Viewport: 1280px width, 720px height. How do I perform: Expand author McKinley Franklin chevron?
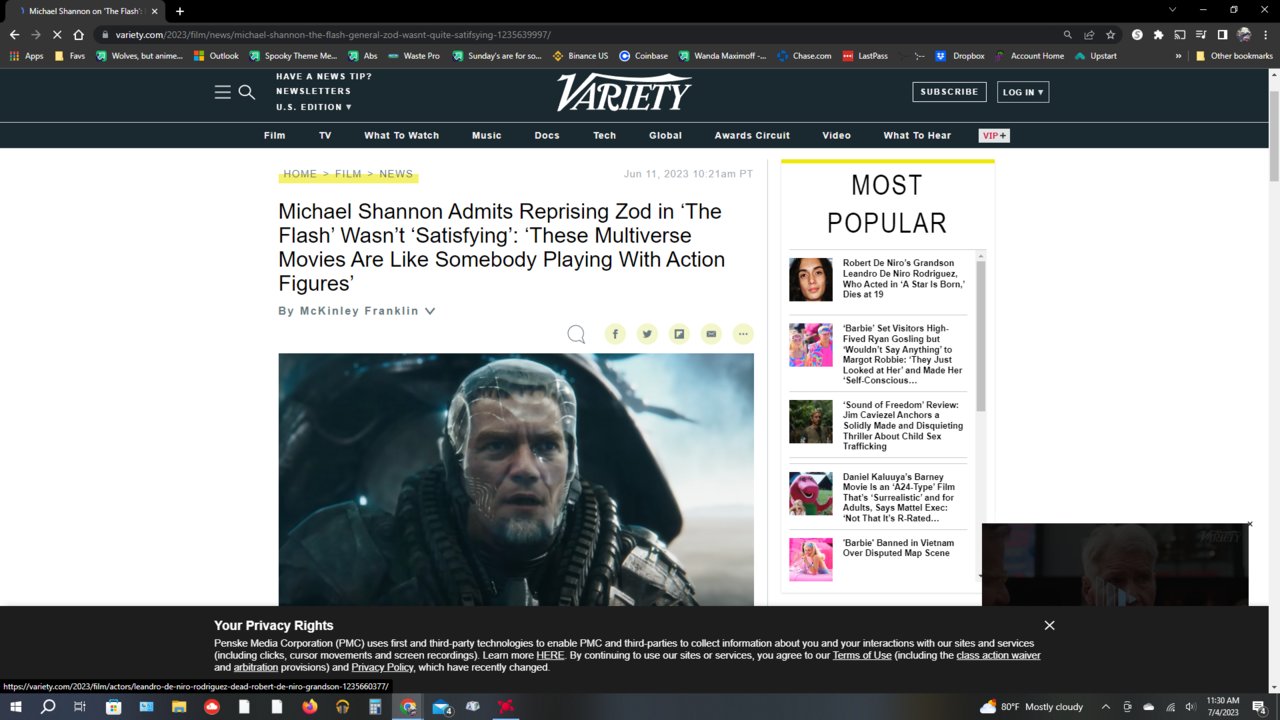pyautogui.click(x=430, y=311)
